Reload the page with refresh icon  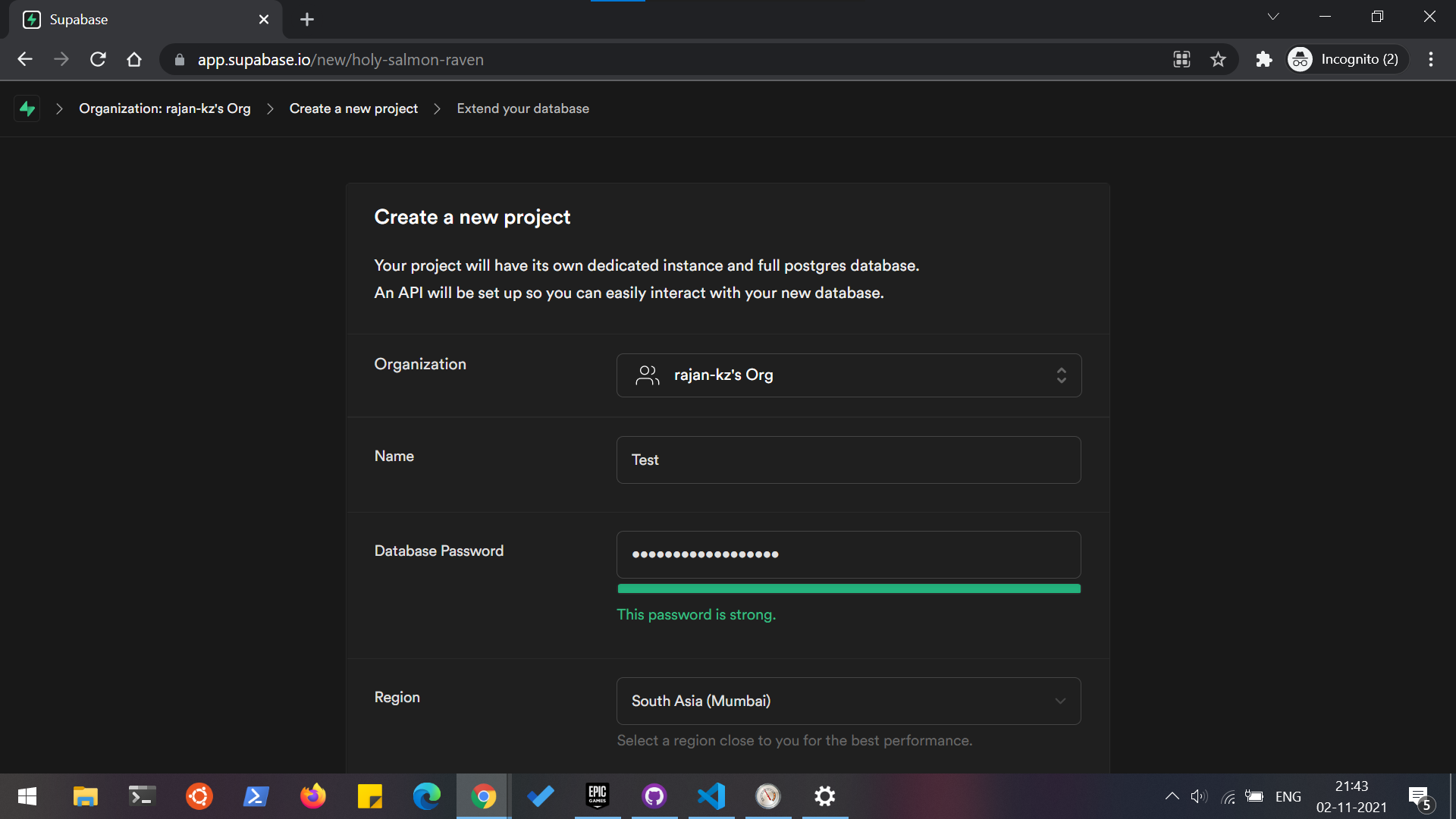(x=98, y=59)
